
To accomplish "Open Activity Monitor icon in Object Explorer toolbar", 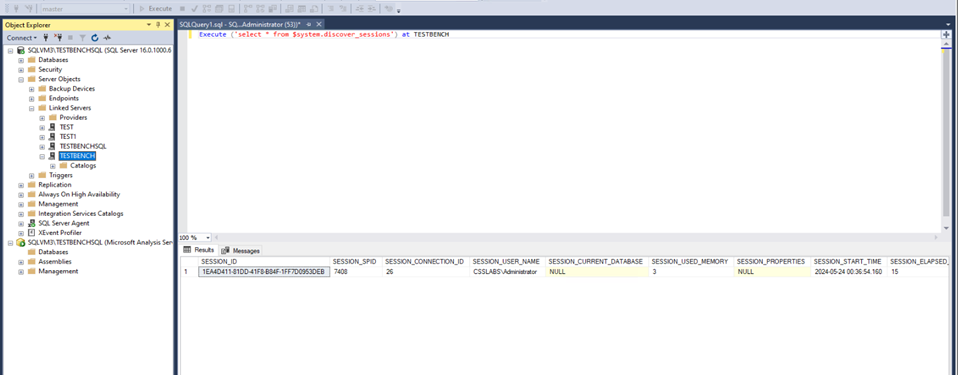I will [x=107, y=38].
